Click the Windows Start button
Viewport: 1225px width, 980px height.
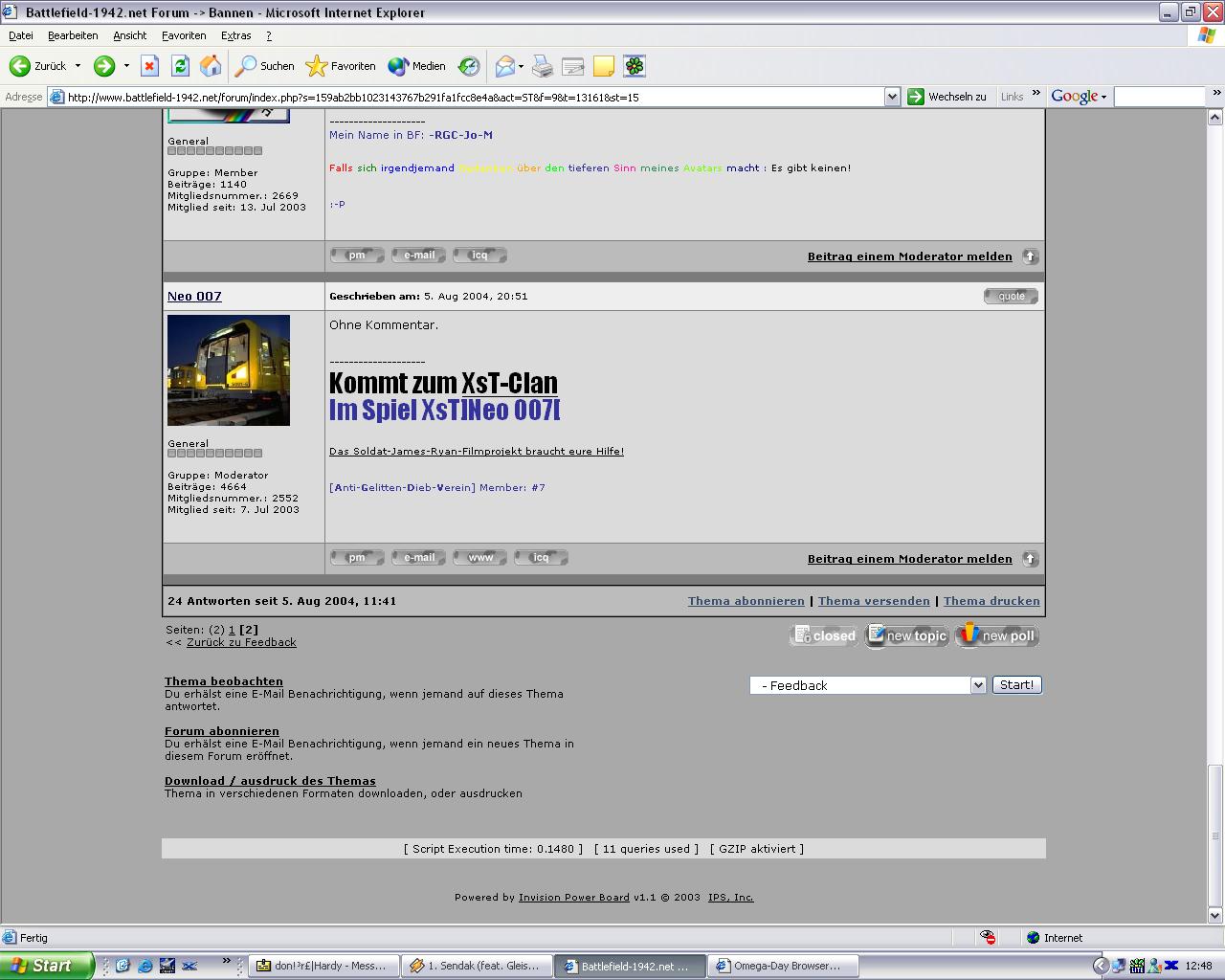(x=45, y=966)
